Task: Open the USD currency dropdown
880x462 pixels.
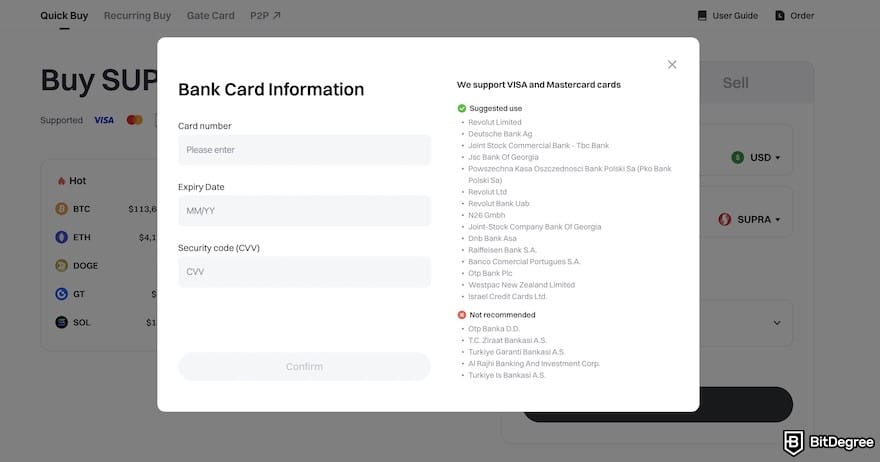Action: click(x=756, y=158)
